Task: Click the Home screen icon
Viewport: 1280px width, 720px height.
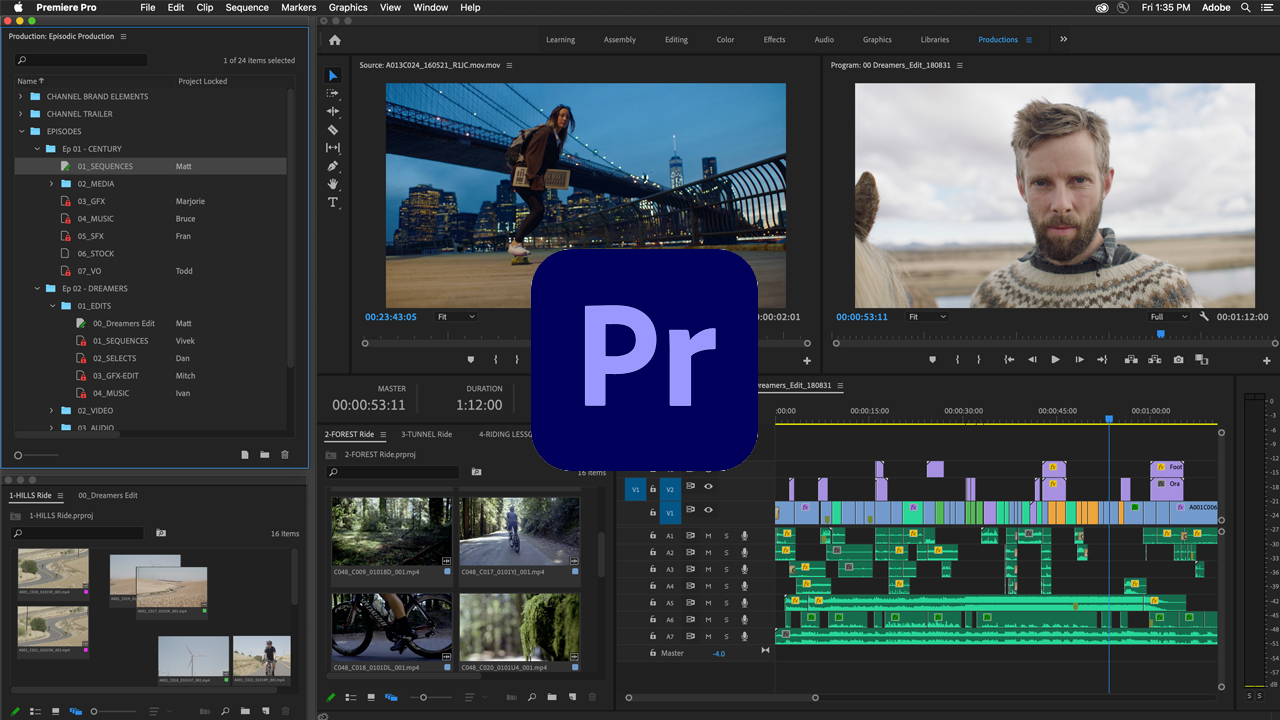Action: (x=334, y=40)
